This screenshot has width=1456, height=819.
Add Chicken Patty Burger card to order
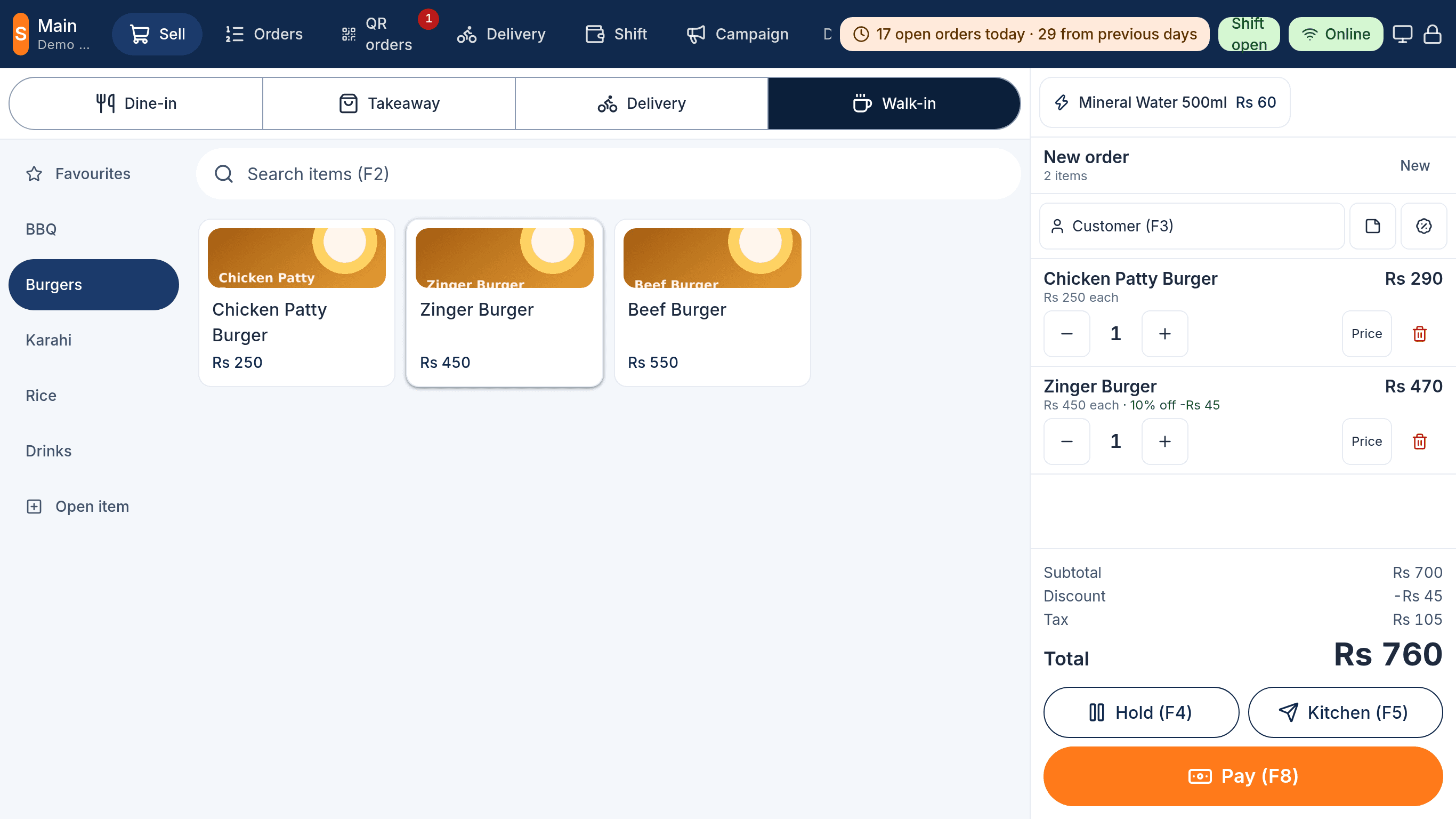pos(297,303)
